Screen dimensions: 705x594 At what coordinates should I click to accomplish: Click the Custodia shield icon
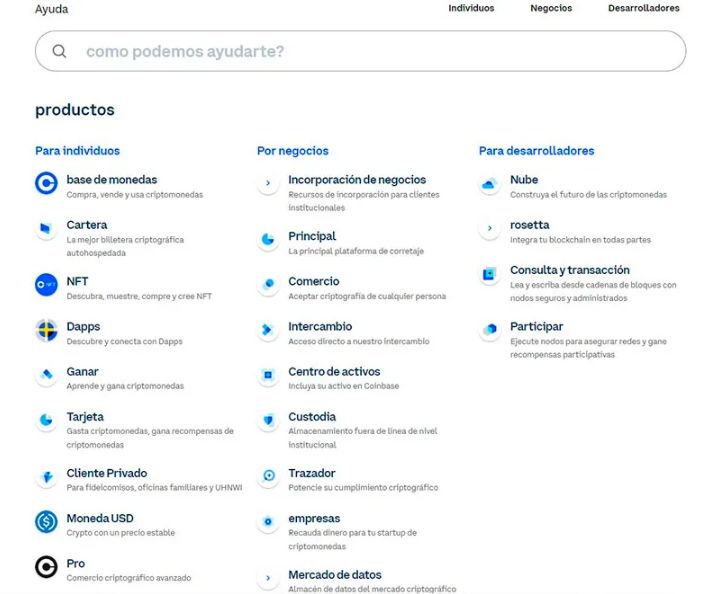(x=268, y=421)
